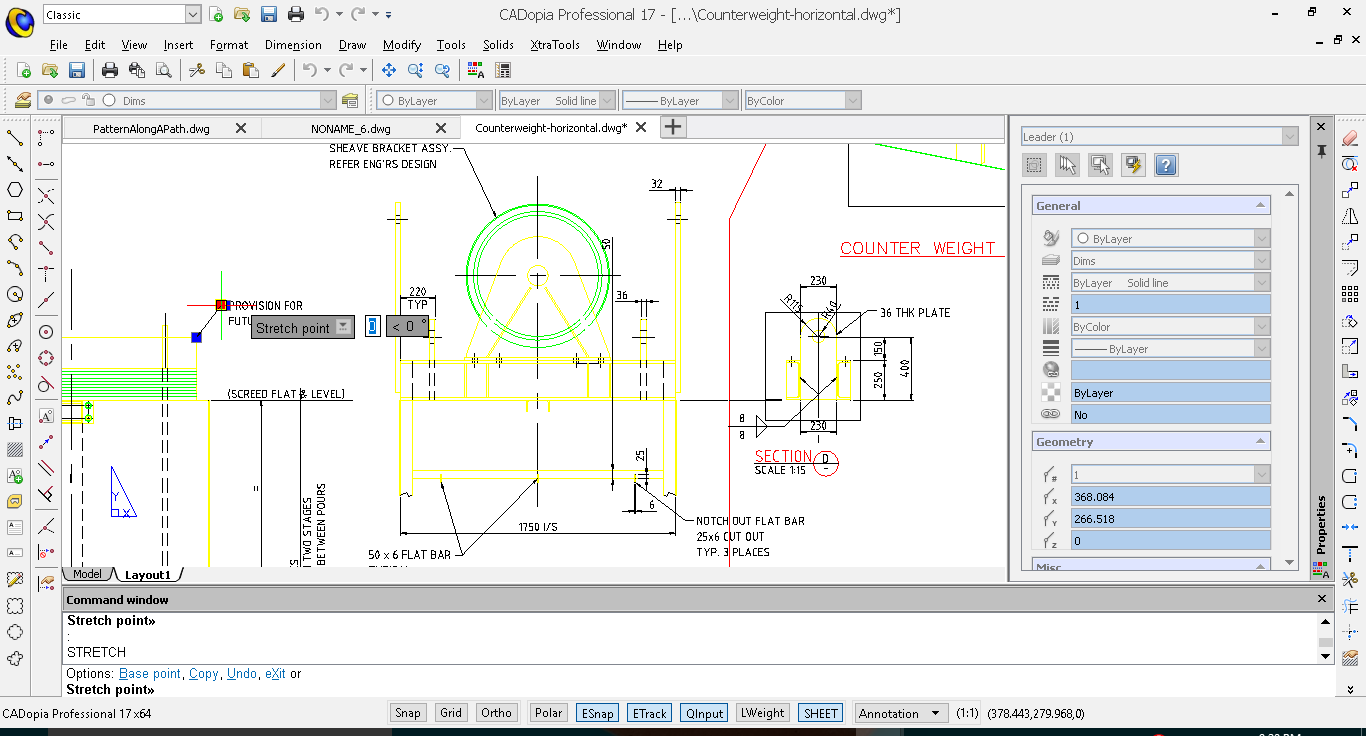Open the Solids menu
The height and width of the screenshot is (736, 1366).
(498, 44)
